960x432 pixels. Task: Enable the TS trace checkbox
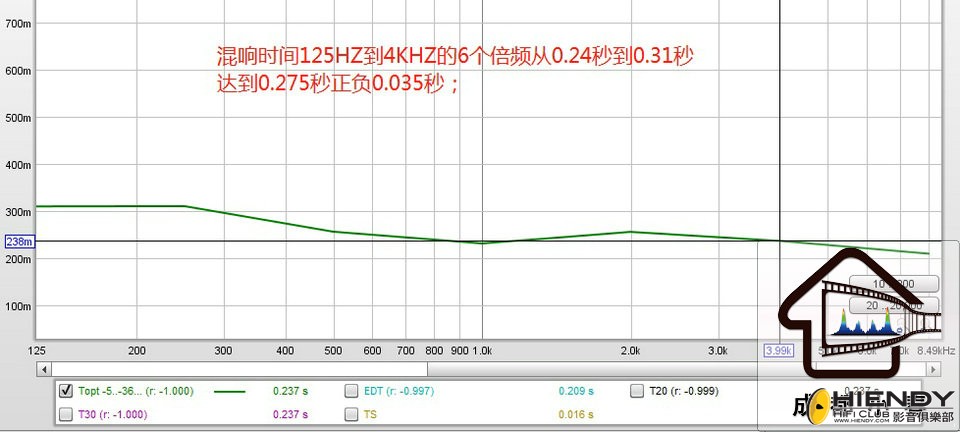[x=351, y=414]
